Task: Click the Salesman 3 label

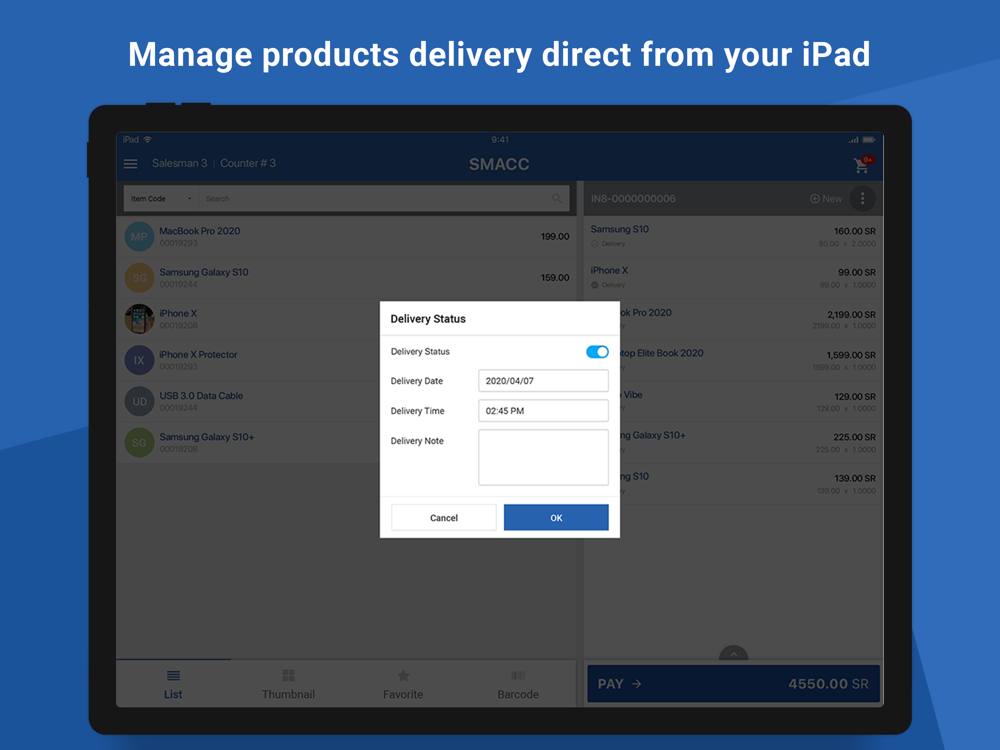Action: click(x=179, y=163)
